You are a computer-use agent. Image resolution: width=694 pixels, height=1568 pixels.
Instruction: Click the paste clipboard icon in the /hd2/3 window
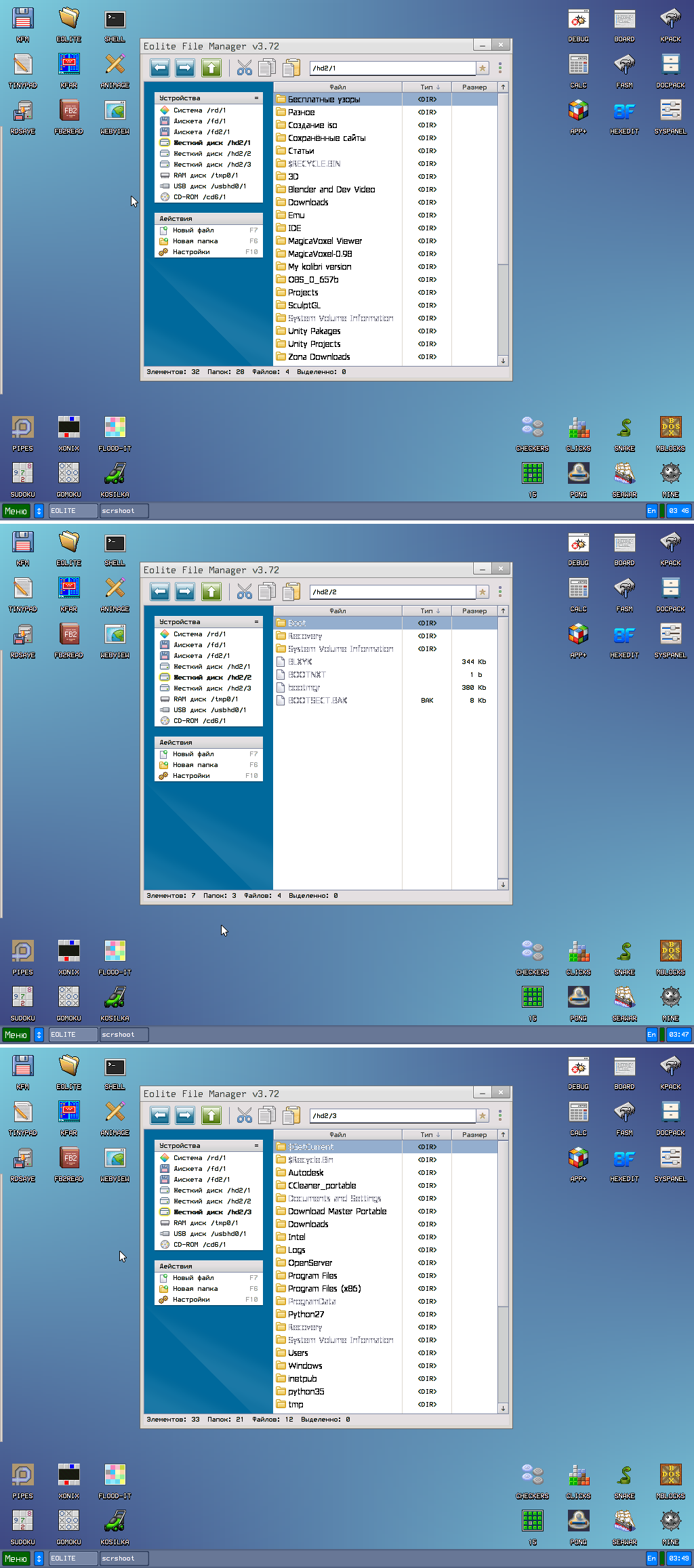coord(291,1115)
